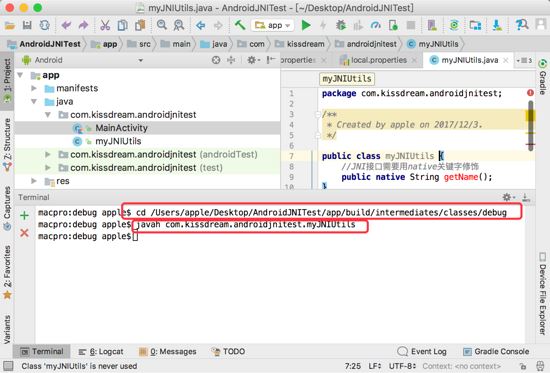Select the kissdream breadcrumb
The height and width of the screenshot is (373, 550).
(300, 44)
